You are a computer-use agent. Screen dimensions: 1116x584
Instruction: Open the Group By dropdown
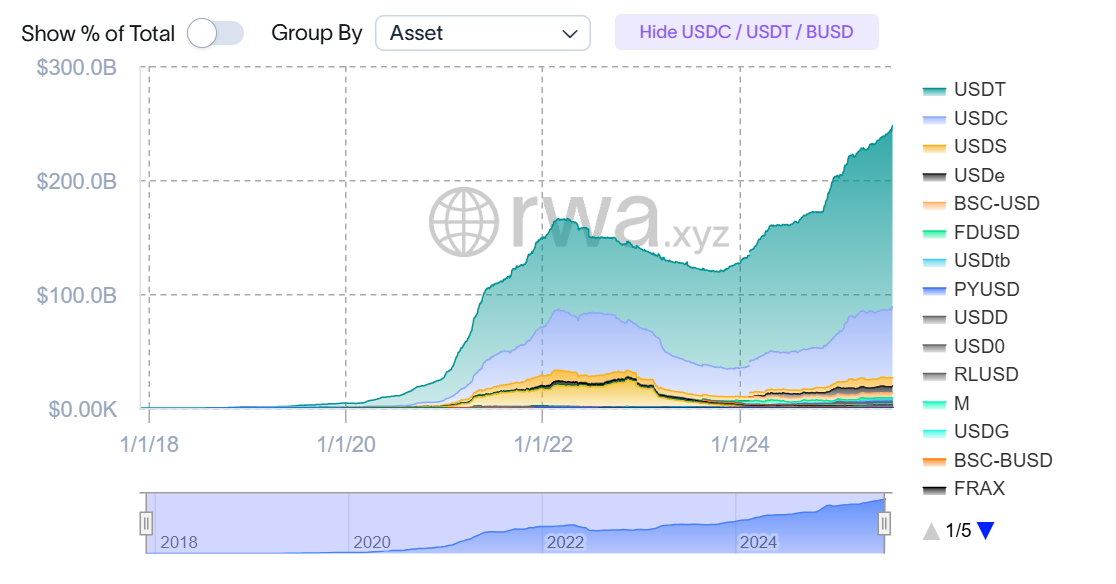point(482,33)
